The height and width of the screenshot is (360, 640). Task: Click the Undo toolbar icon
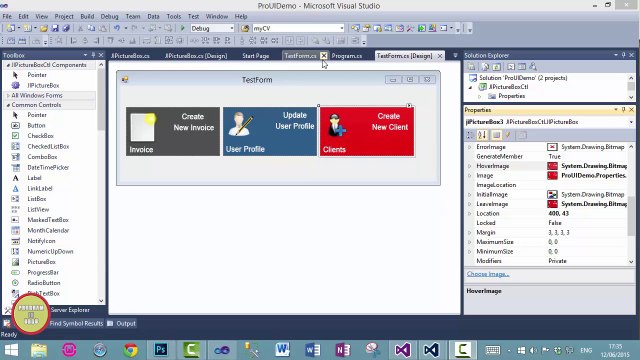point(117,28)
